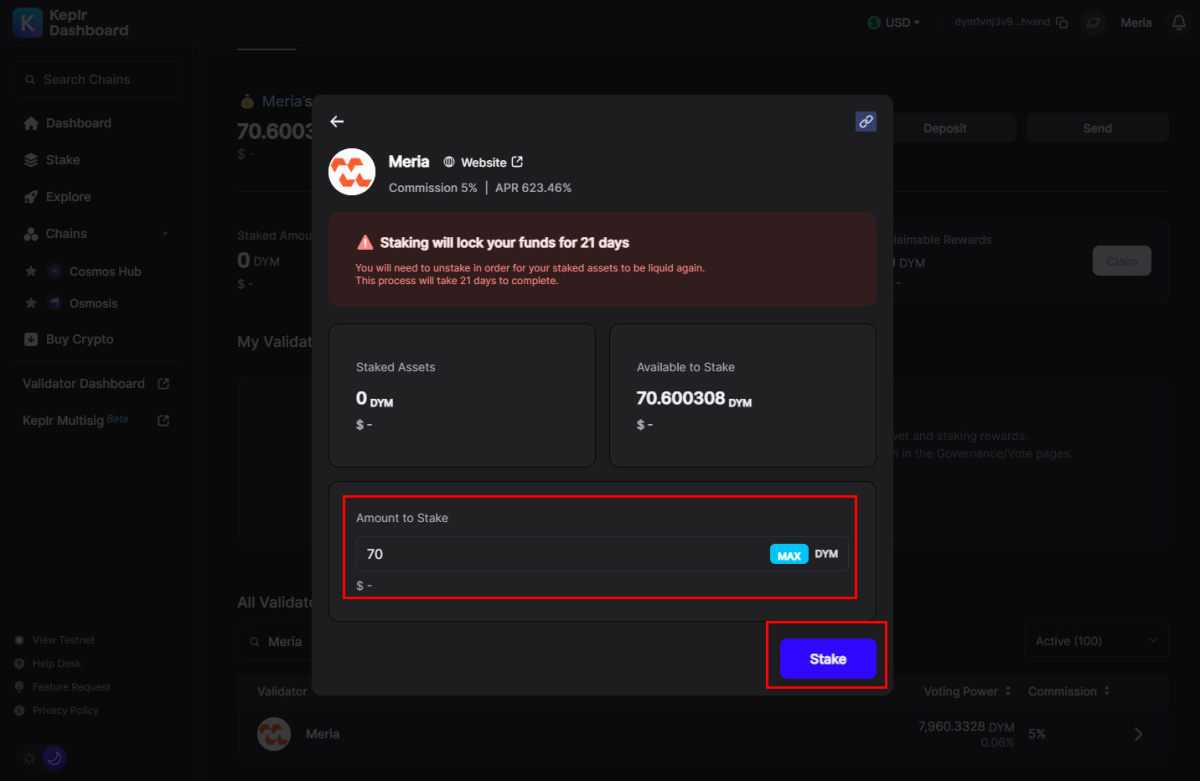Open the Active (100) validator filter dropdown
Image resolution: width=1200 pixels, height=781 pixels.
pyautogui.click(x=1096, y=641)
